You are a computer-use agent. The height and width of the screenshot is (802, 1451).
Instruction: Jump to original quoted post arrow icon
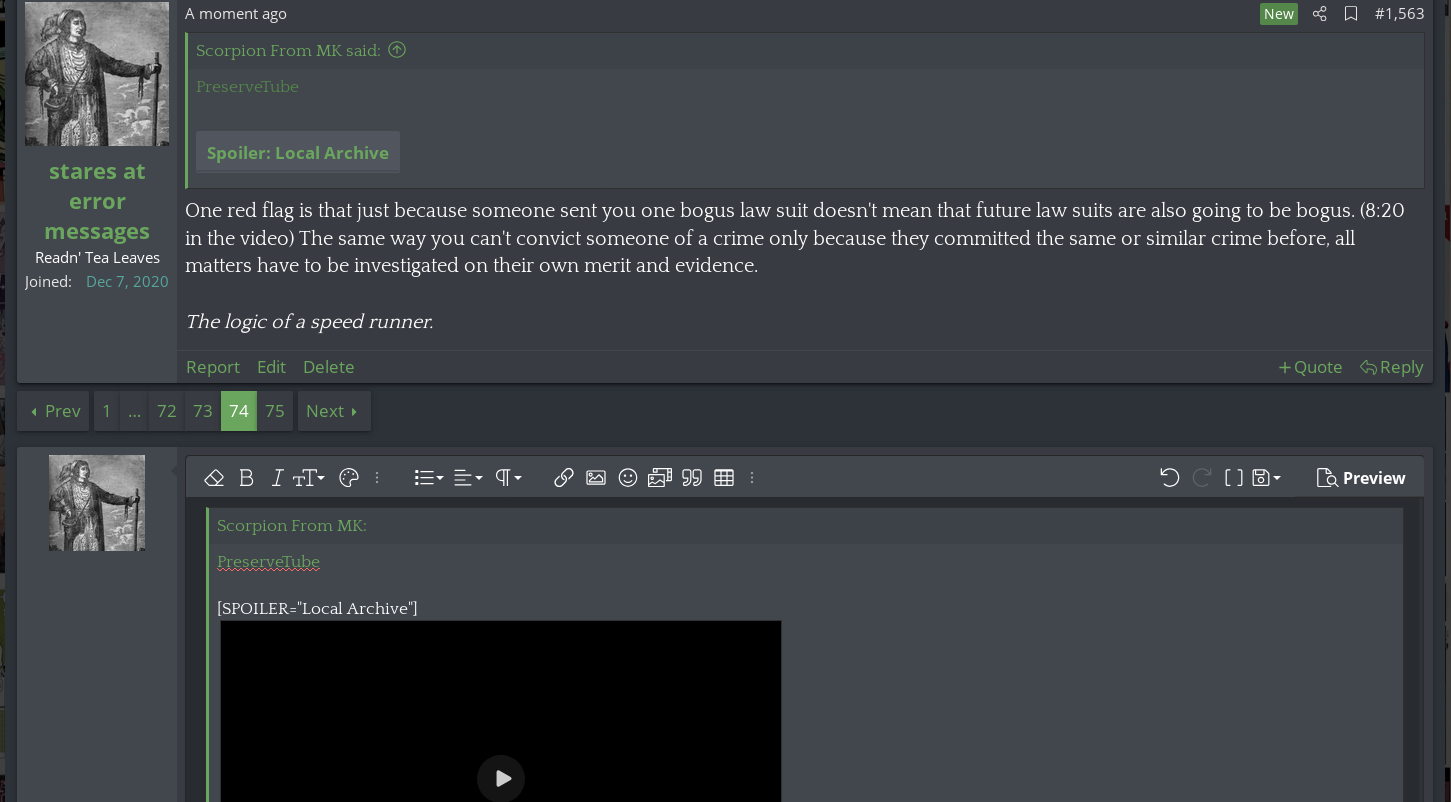[x=397, y=50]
